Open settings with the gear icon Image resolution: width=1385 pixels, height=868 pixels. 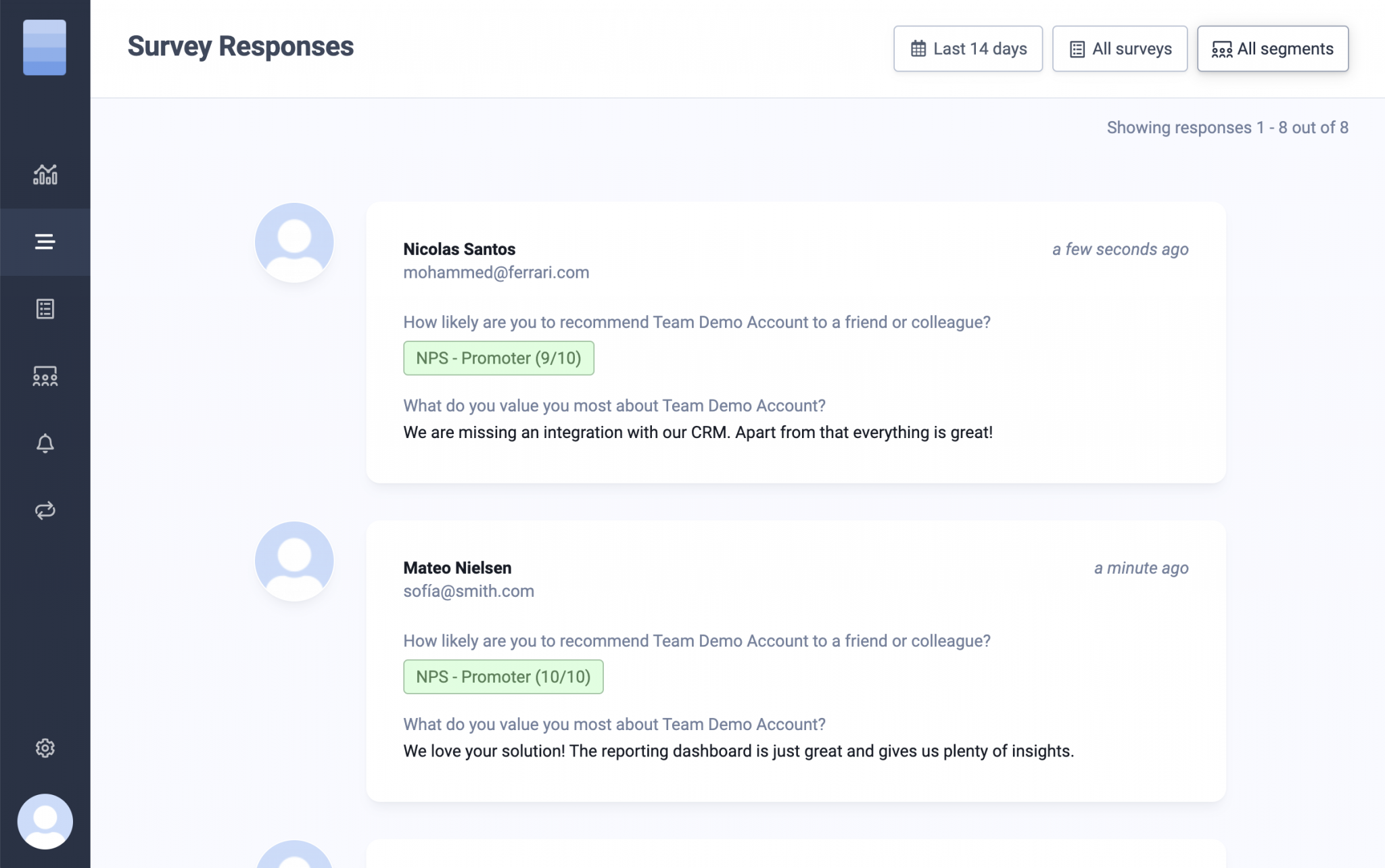click(45, 748)
